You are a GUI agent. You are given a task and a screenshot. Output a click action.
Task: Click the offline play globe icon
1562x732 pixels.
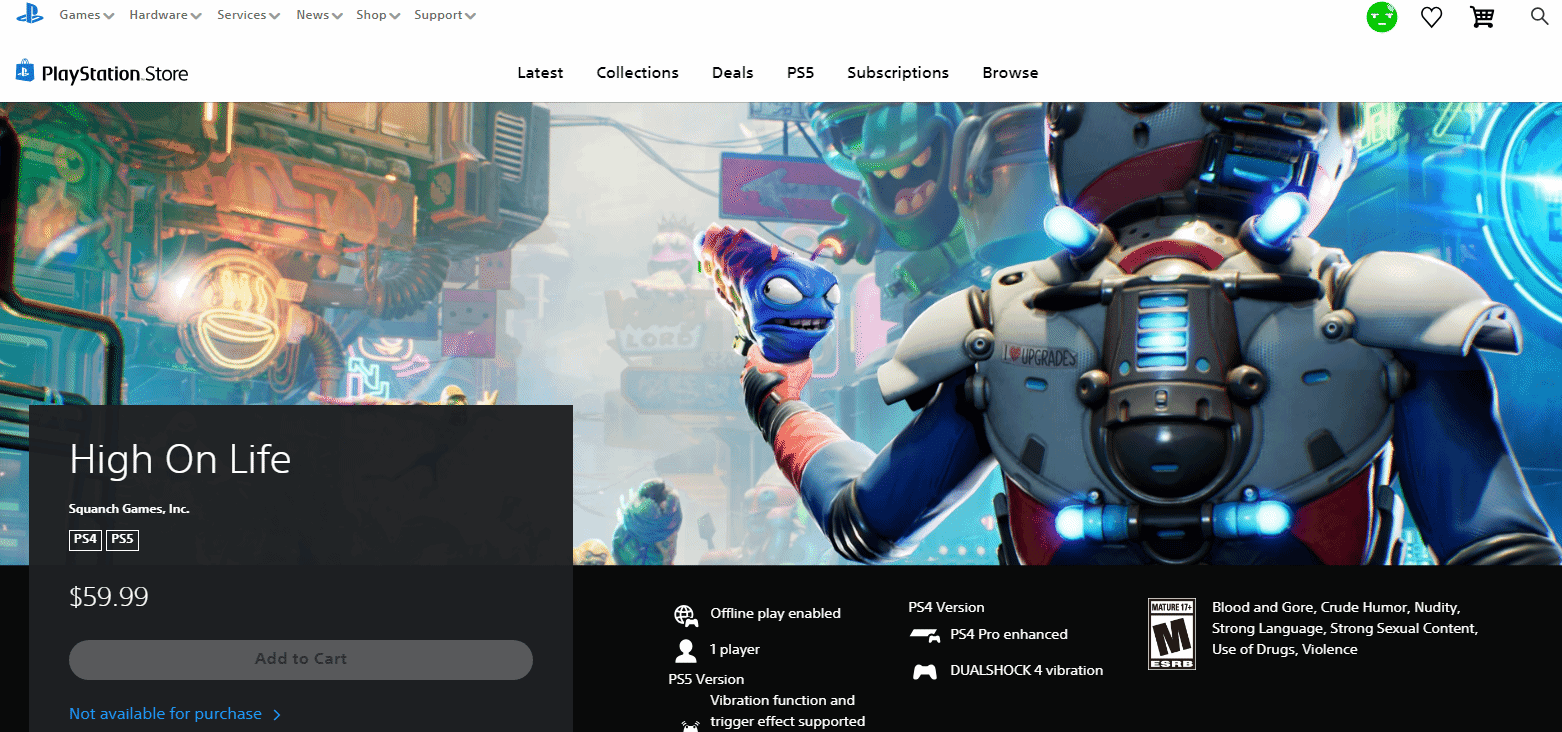(685, 614)
